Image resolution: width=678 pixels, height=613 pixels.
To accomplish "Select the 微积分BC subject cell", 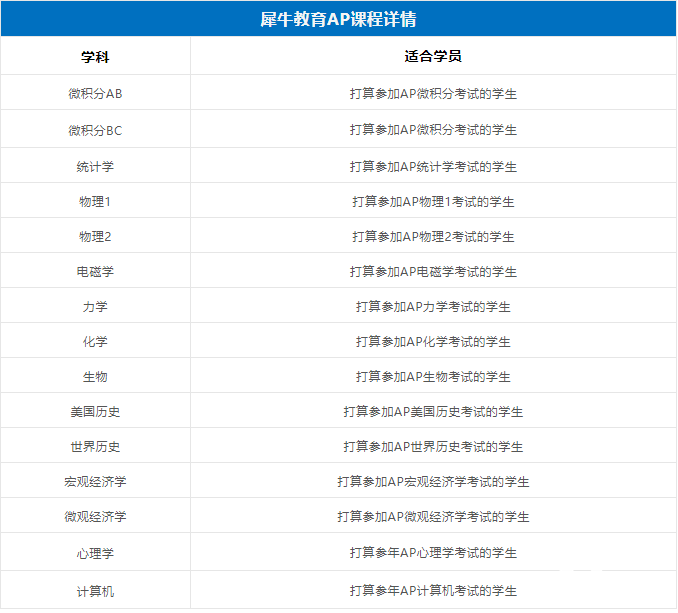I will [95, 130].
